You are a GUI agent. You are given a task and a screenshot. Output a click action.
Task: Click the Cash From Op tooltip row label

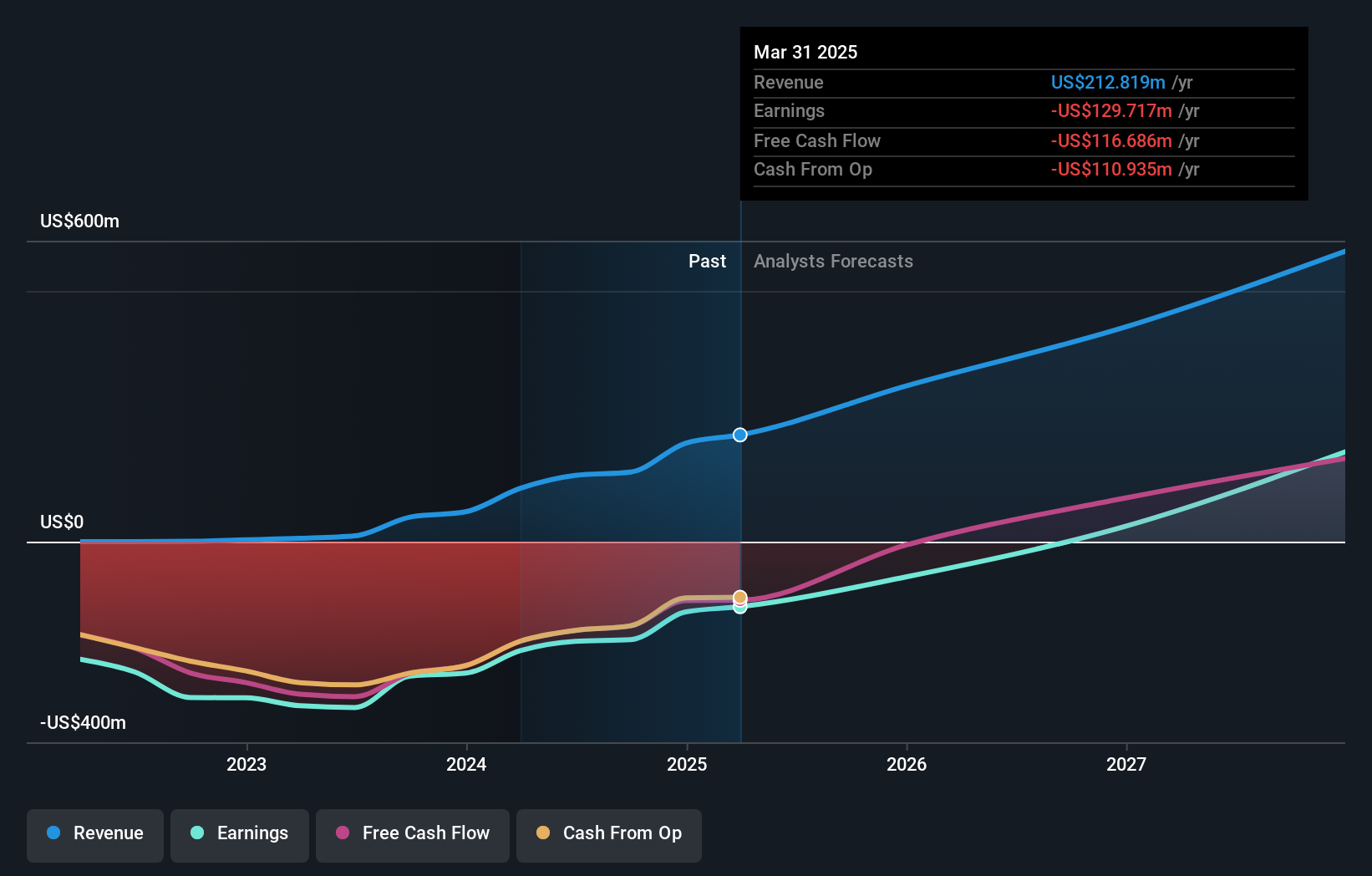click(813, 169)
